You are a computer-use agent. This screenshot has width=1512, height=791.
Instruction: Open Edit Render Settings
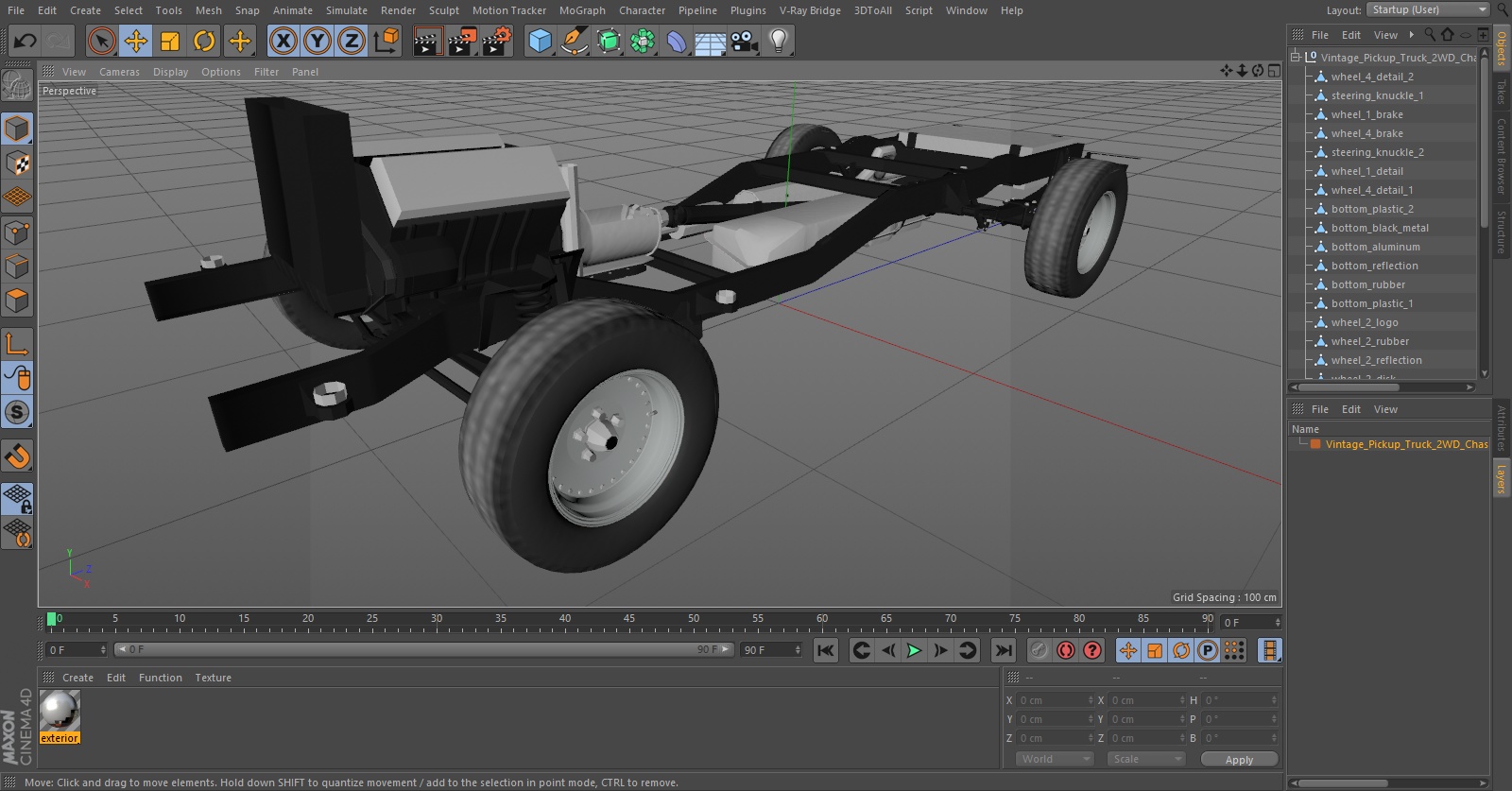[x=497, y=41]
